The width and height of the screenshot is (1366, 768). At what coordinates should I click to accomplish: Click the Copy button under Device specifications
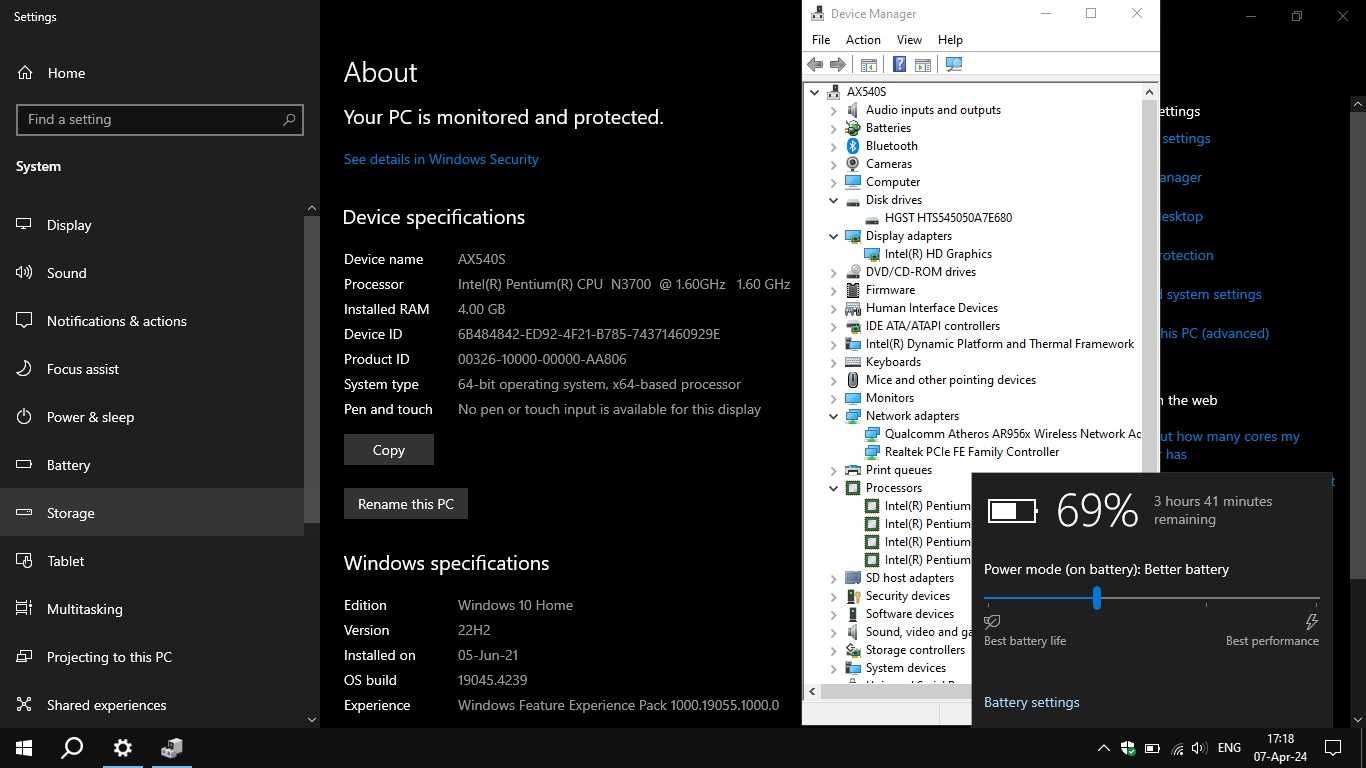[x=389, y=450]
